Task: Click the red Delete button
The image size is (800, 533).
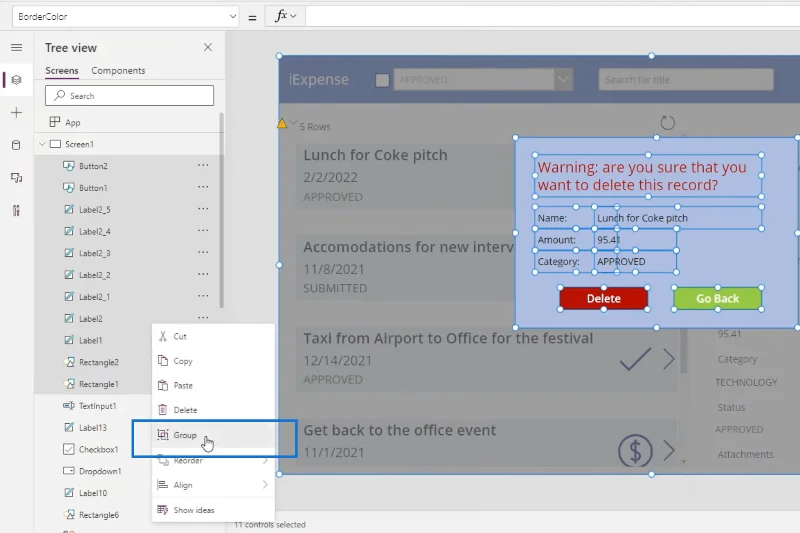Action: tap(604, 298)
